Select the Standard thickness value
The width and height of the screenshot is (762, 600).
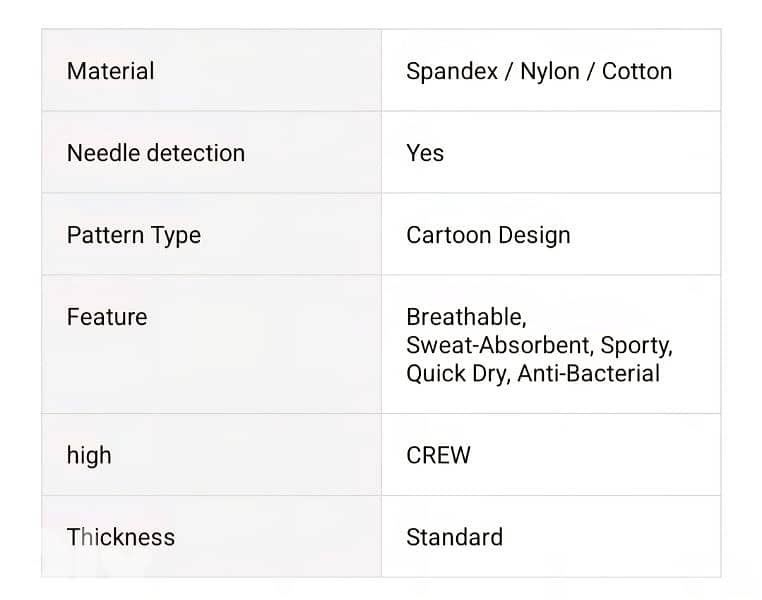click(x=454, y=537)
